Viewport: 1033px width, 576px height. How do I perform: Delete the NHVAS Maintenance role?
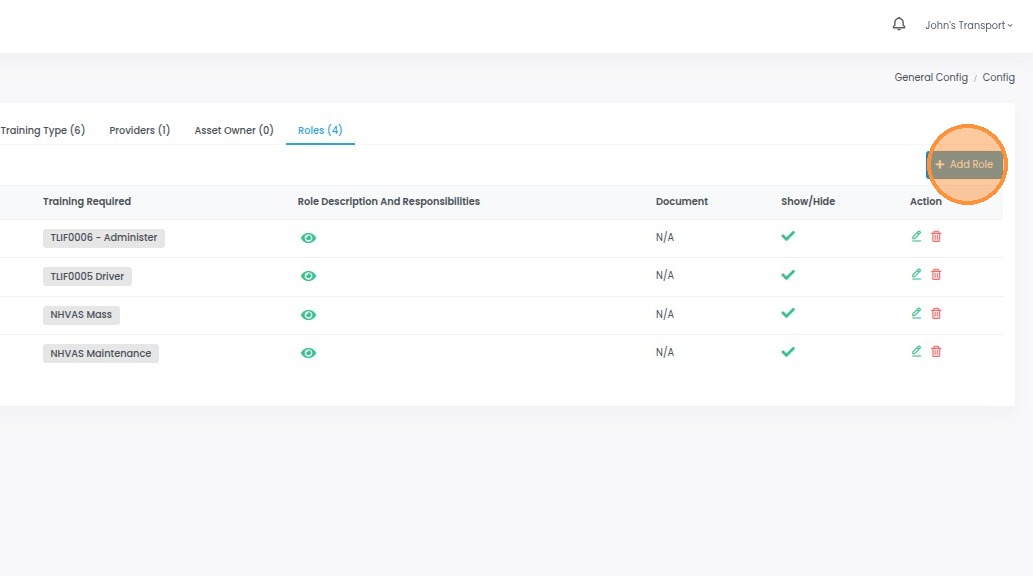936,351
